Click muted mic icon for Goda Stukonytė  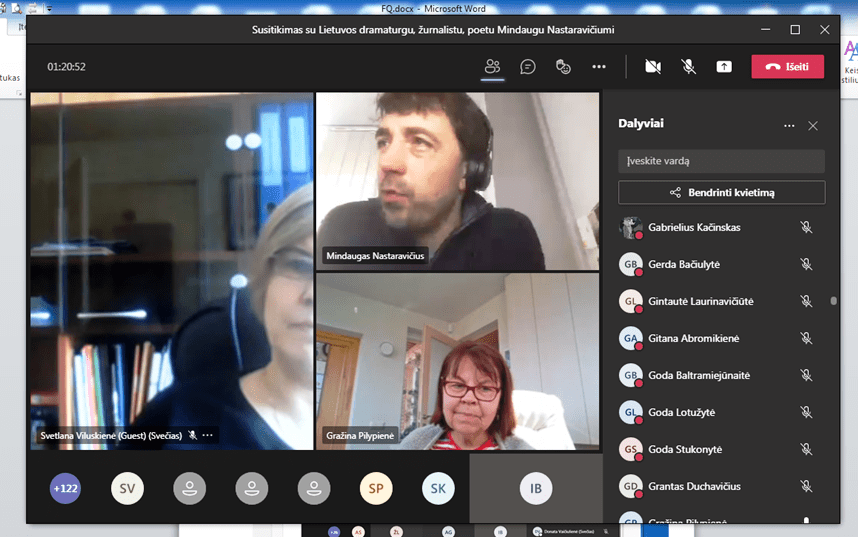(x=806, y=449)
